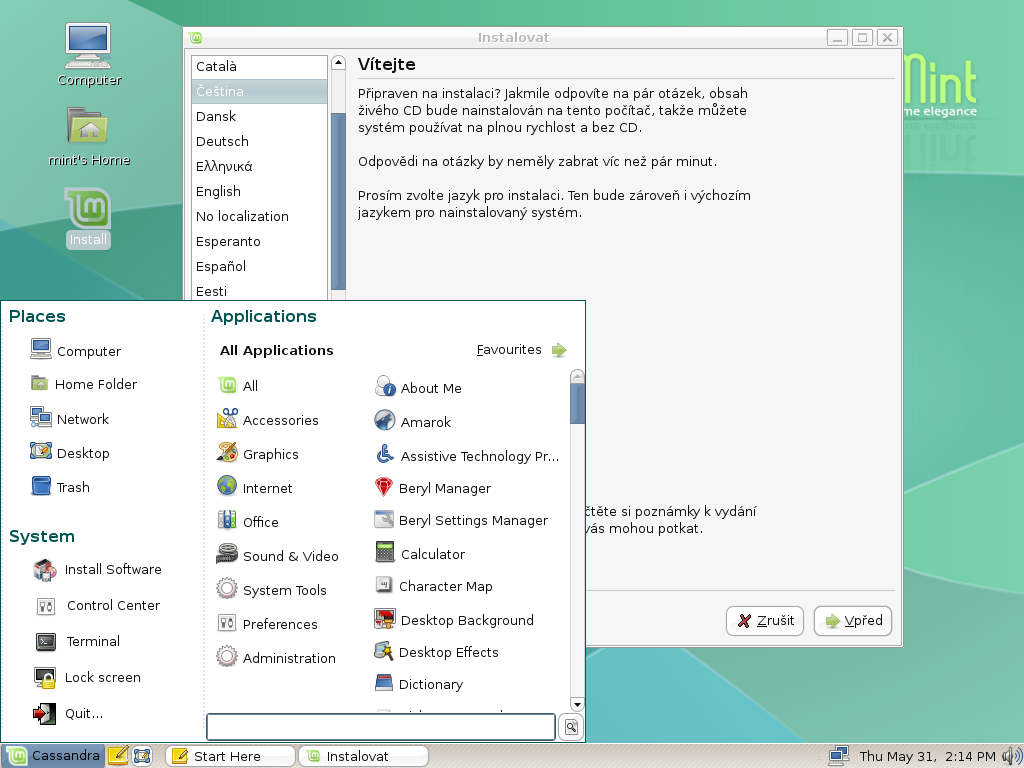Switch to Favourites view
The height and width of the screenshot is (768, 1024).
coord(521,349)
